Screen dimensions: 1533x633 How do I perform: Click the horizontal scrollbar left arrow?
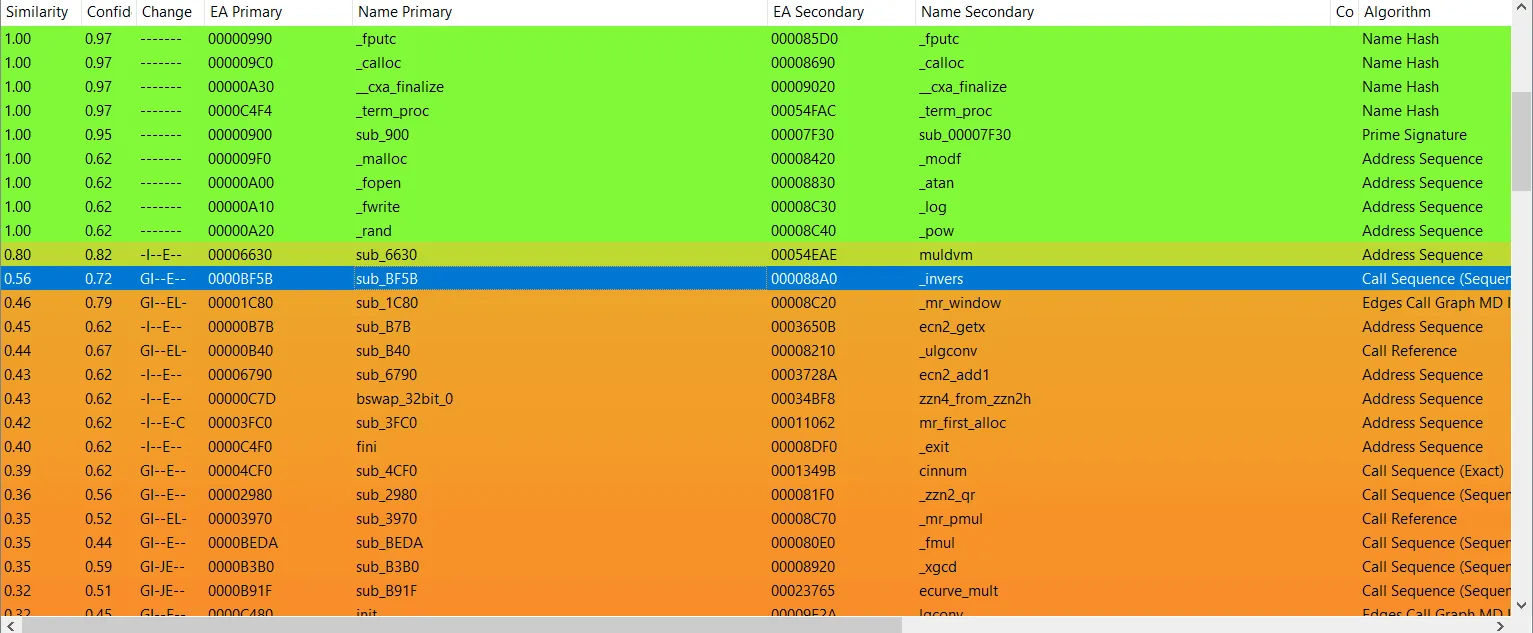tap(9, 625)
